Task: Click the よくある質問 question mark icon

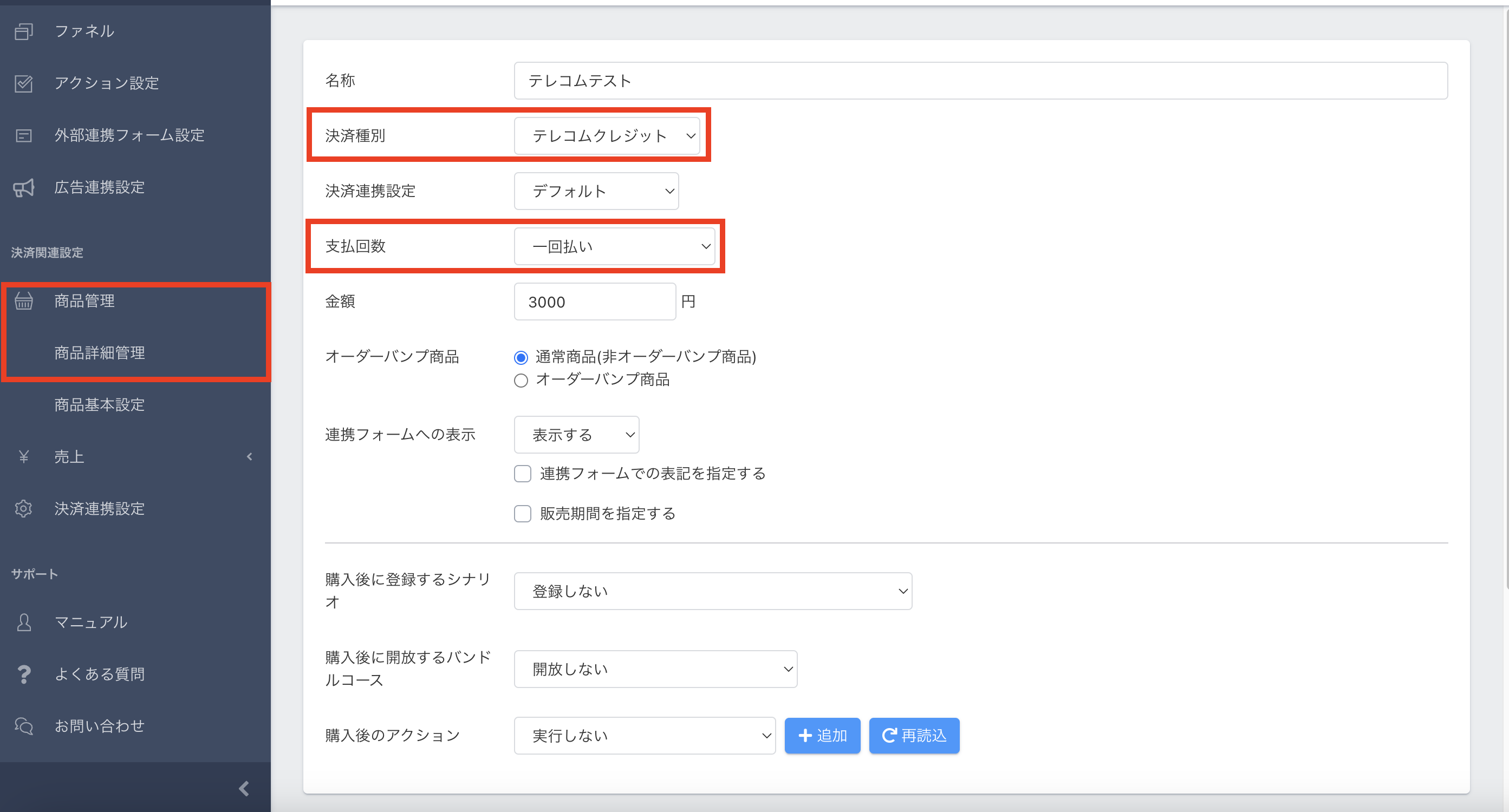Action: (23, 675)
